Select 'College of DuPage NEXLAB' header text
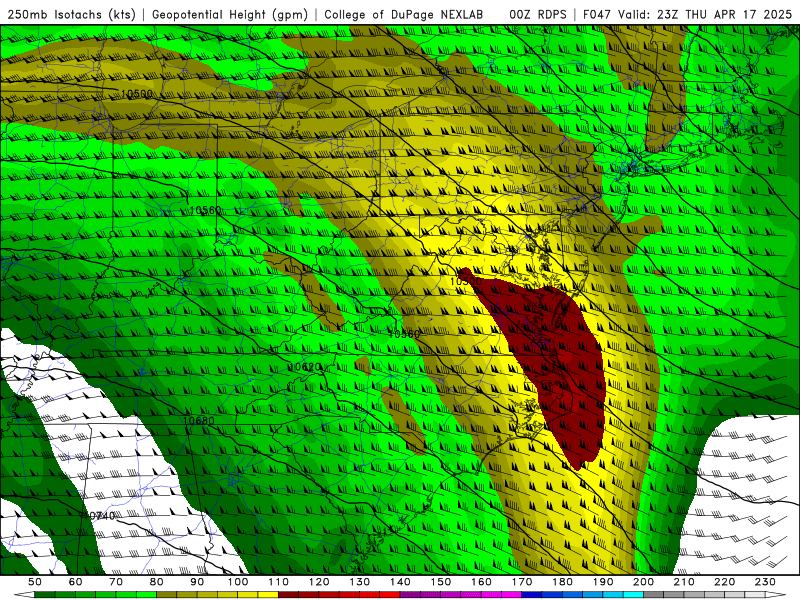 point(404,14)
